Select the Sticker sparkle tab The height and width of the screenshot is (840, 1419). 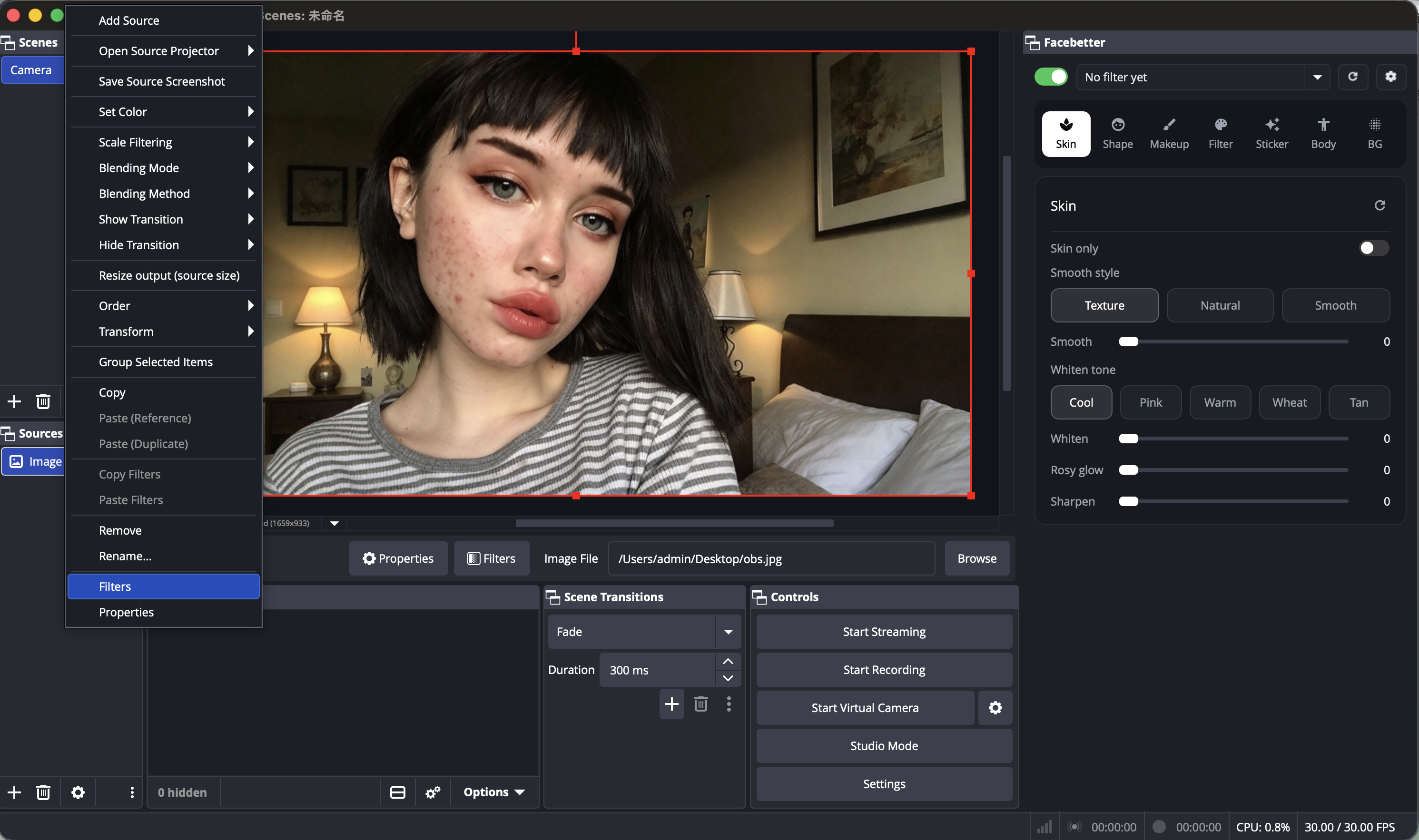(1272, 134)
